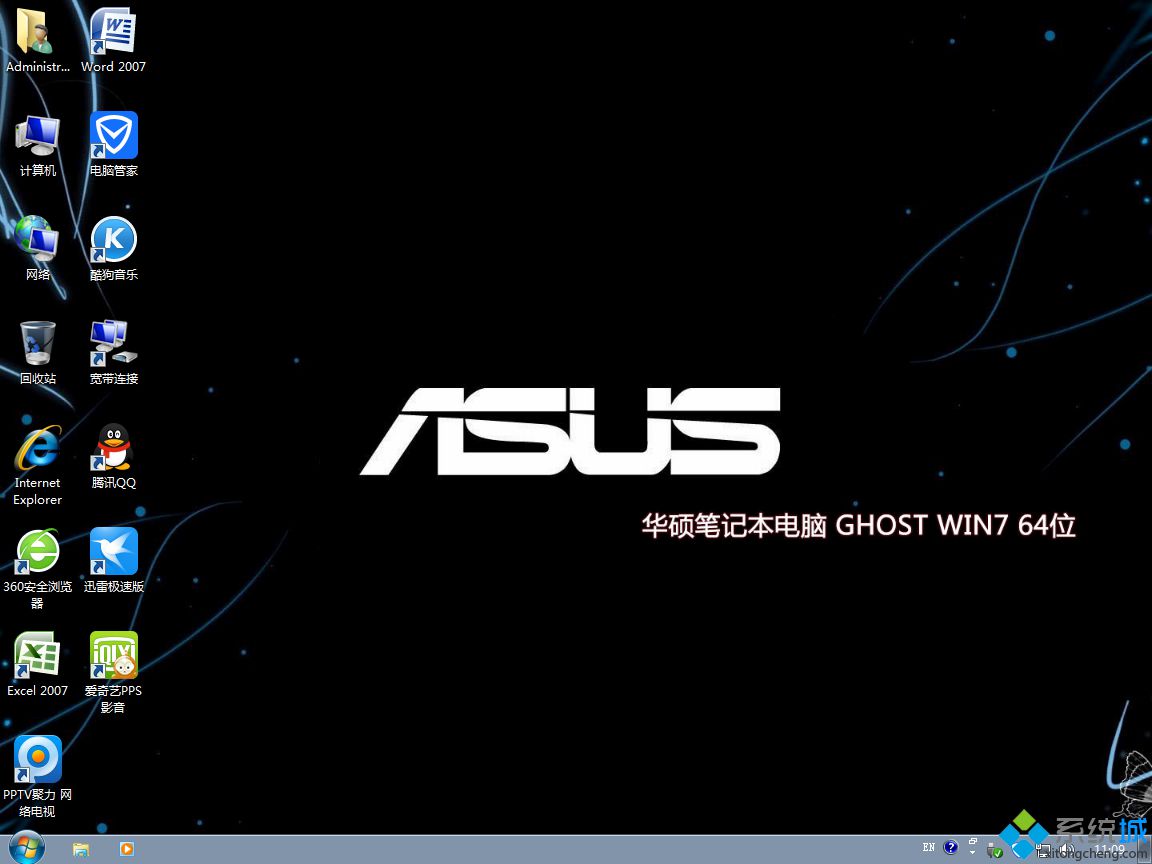The width and height of the screenshot is (1152, 864).
Task: Open the 电脑管家 shield shortcut
Action: tap(114, 145)
